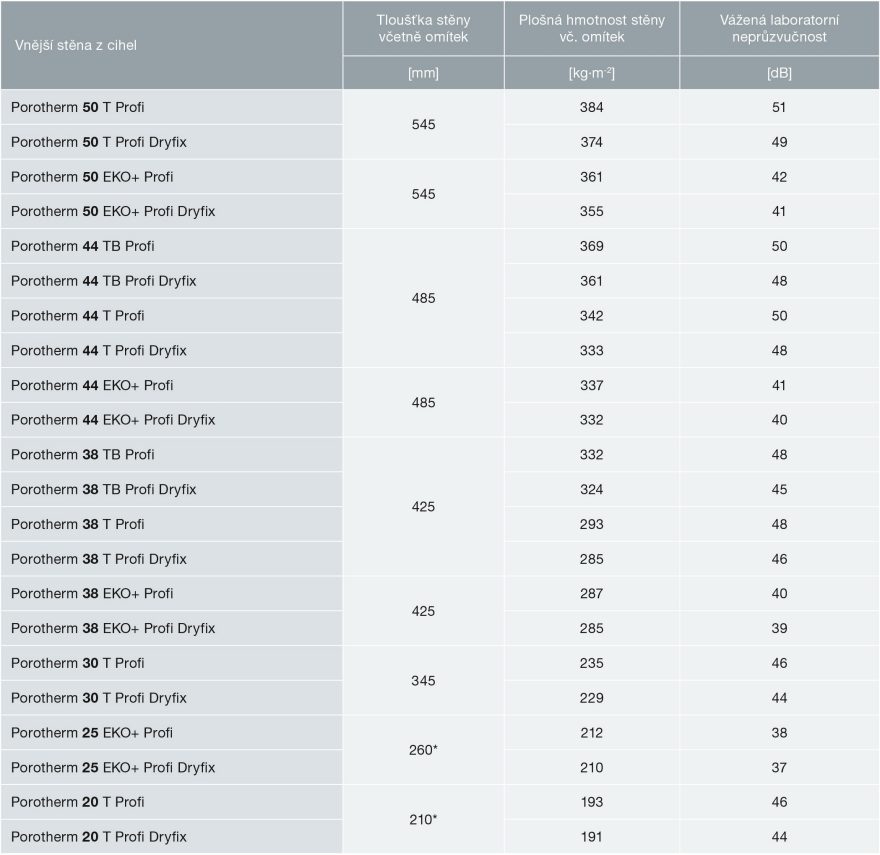Select the Porotherm 20 T Profi Dryfix label

click(x=99, y=836)
